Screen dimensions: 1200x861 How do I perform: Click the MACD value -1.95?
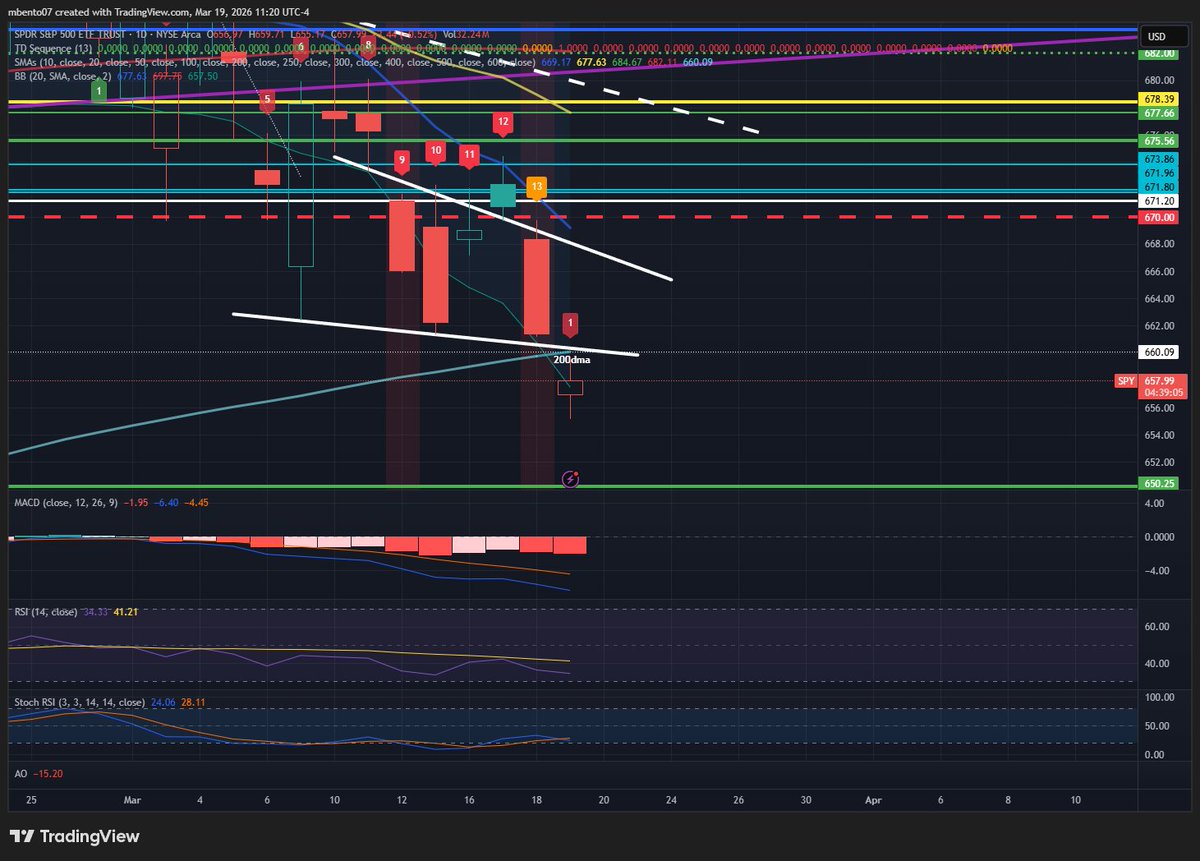pyautogui.click(x=135, y=502)
